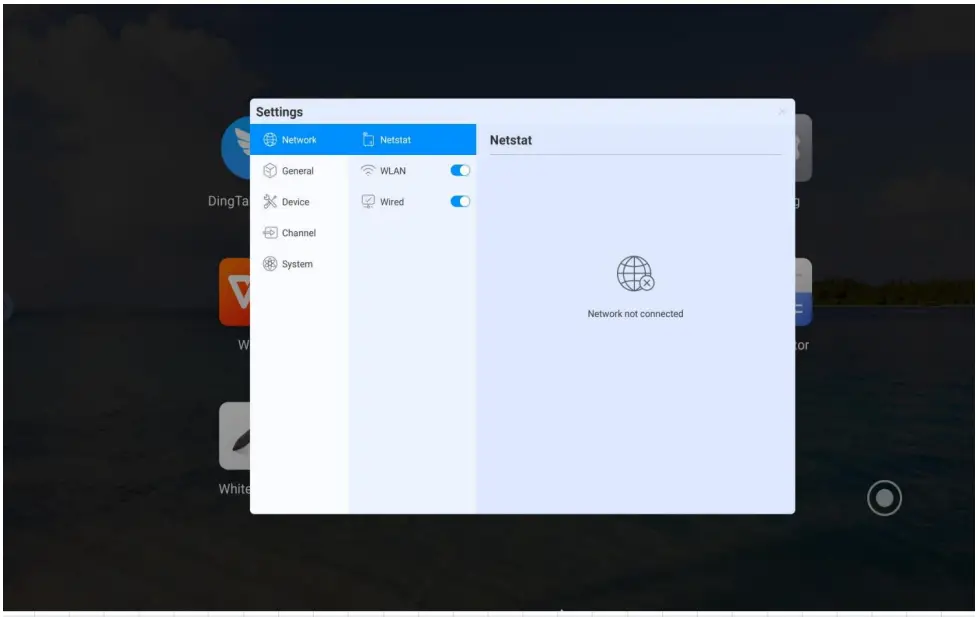Viewport: 978px width, 617px height.
Task: Click the Settings window title
Action: point(279,112)
